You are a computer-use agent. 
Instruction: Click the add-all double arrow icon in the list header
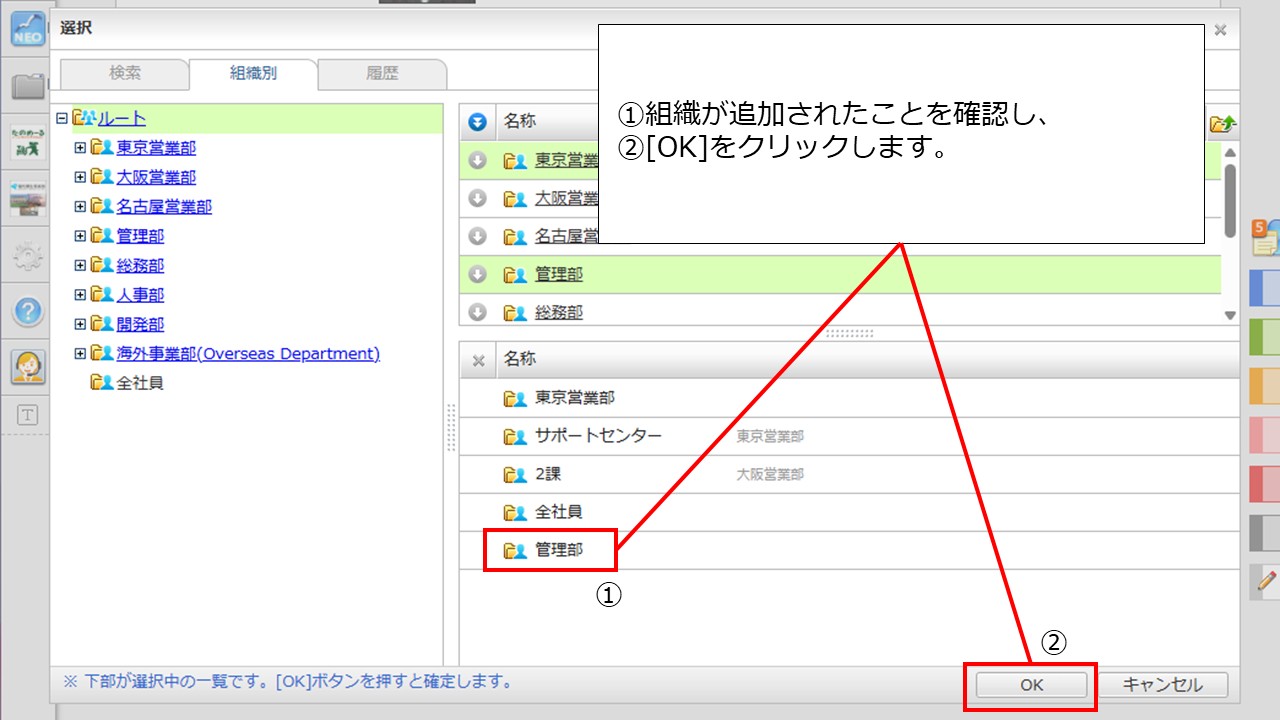coord(478,122)
